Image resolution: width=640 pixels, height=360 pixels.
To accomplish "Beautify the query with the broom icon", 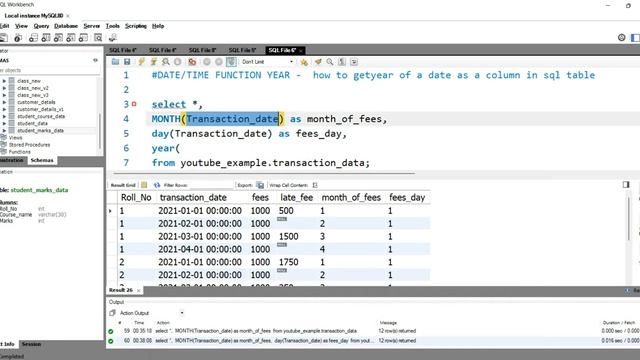I will pyautogui.click(x=318, y=62).
